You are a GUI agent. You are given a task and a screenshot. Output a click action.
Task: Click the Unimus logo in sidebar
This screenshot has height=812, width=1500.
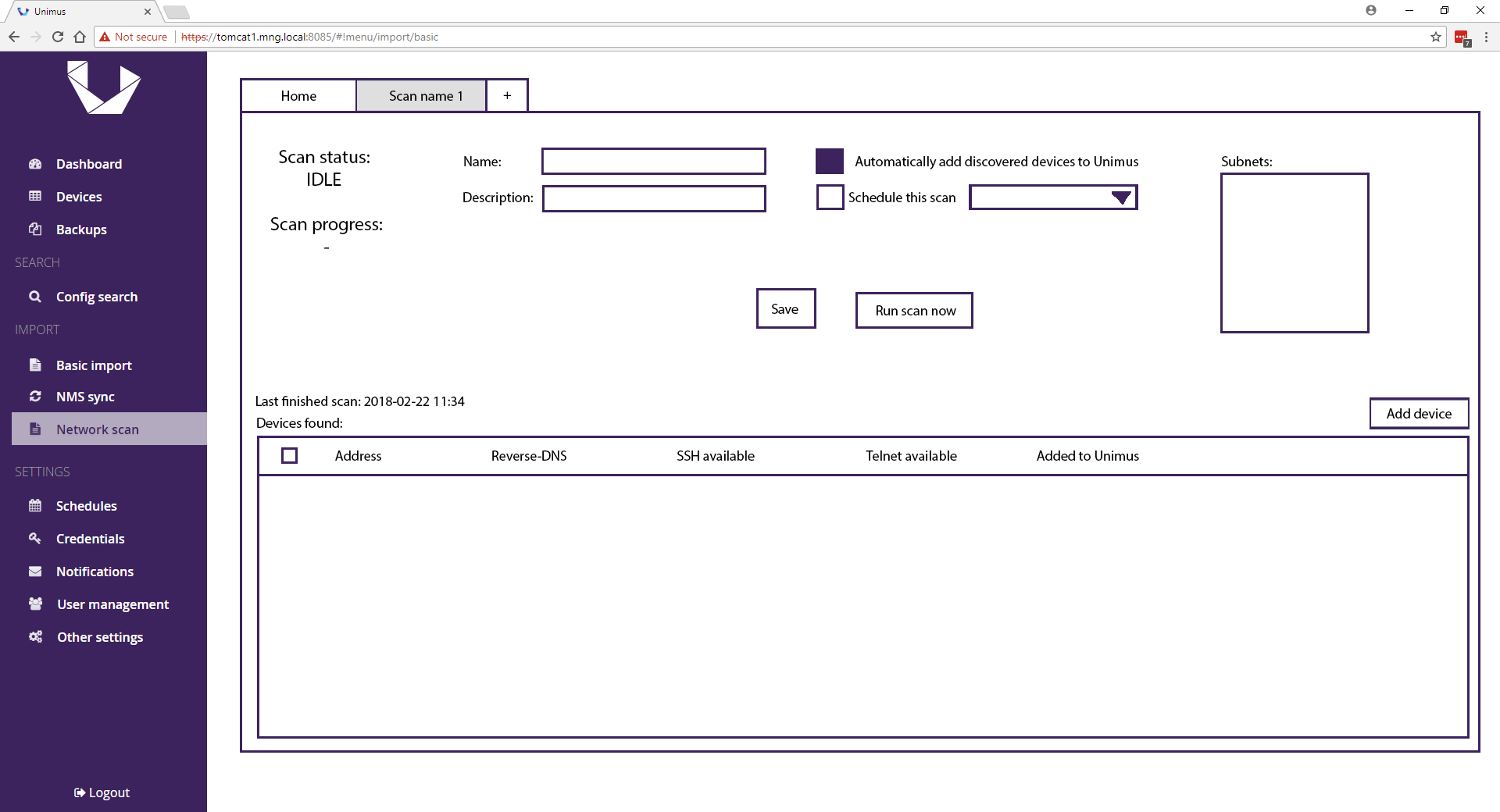(103, 87)
